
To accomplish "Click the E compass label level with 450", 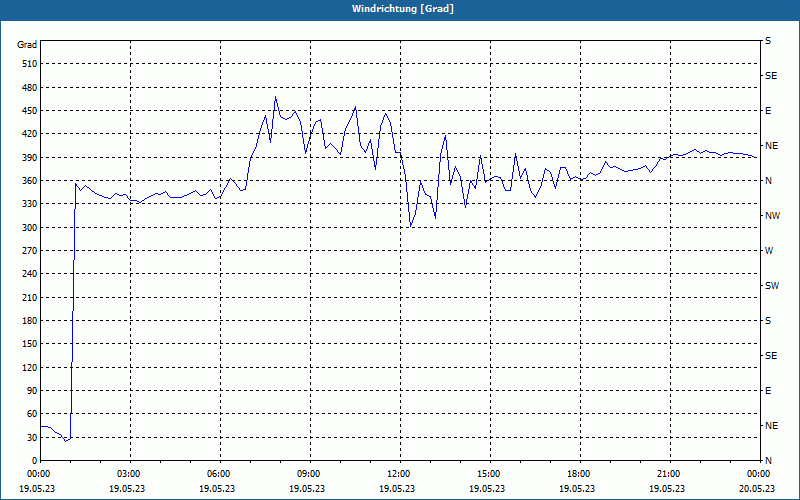I will pyautogui.click(x=768, y=111).
